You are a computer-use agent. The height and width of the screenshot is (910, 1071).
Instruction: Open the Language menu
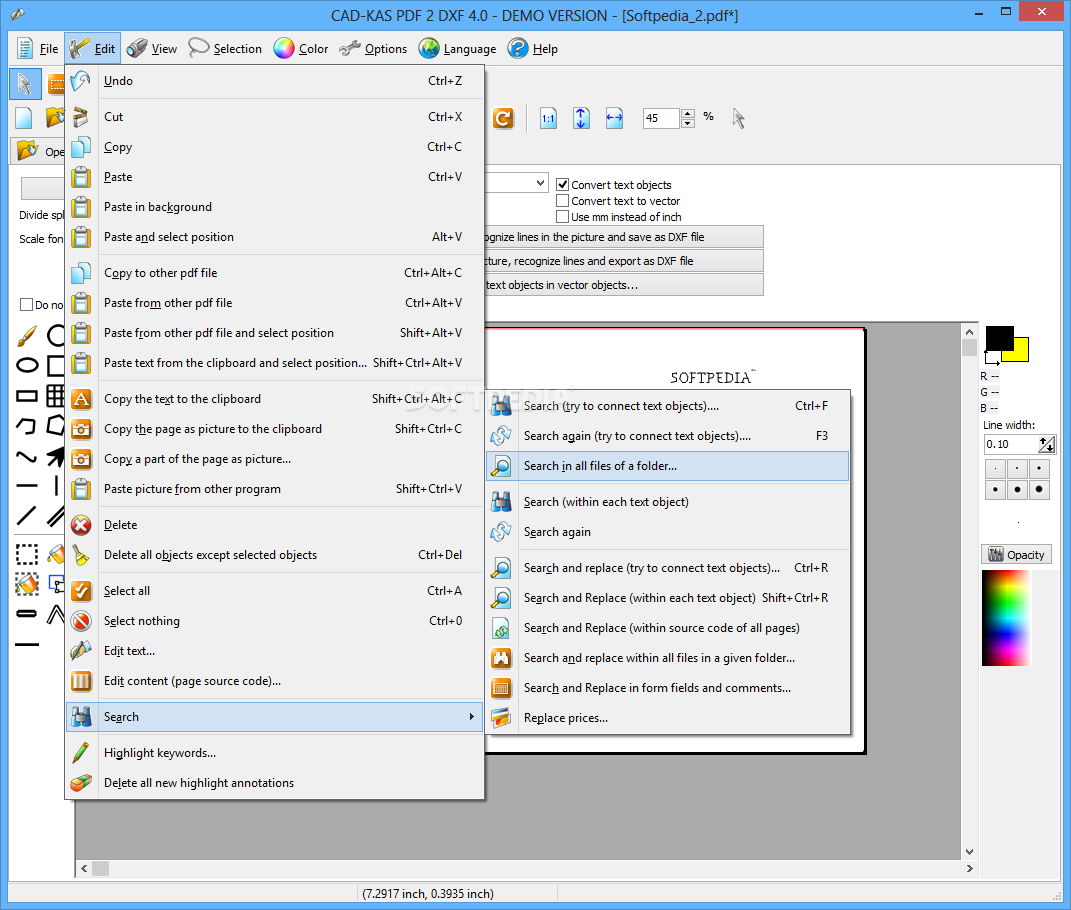tap(458, 49)
